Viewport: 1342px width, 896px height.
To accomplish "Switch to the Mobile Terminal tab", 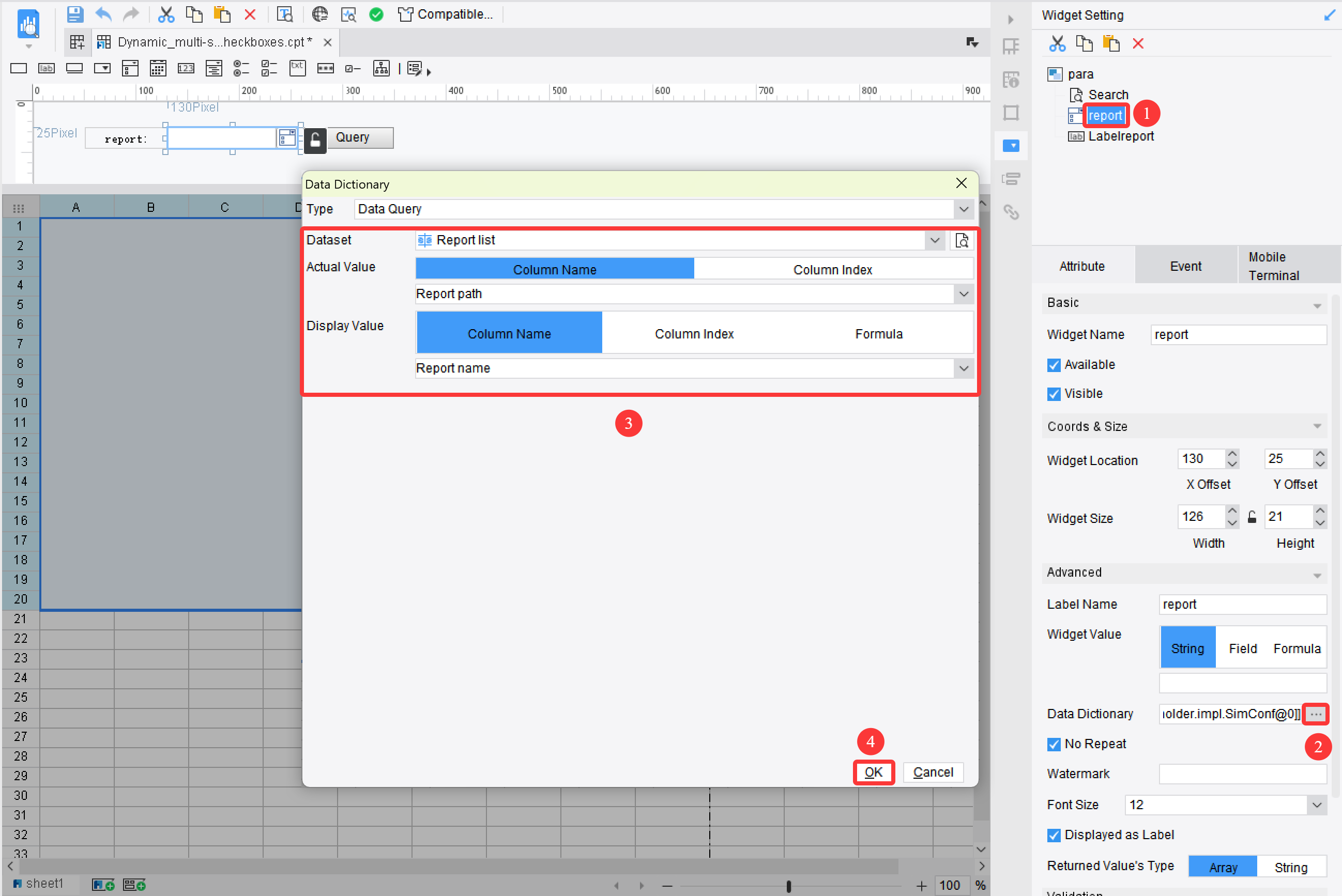I will pos(1288,266).
